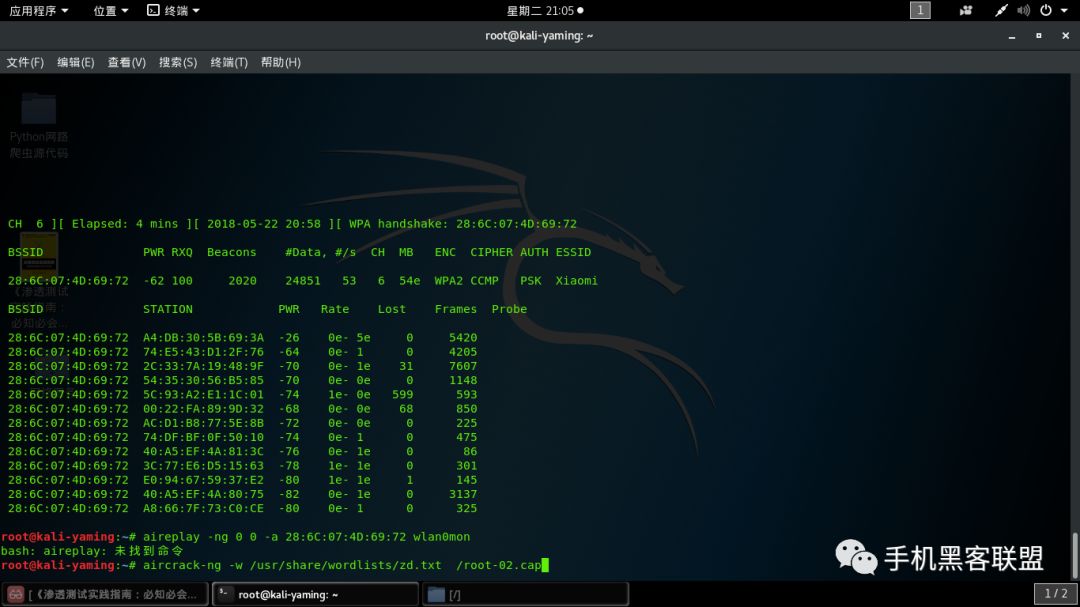The image size is (1080, 607).
Task: Switch to the [/] file manager taskbar entry
Action: (526, 594)
